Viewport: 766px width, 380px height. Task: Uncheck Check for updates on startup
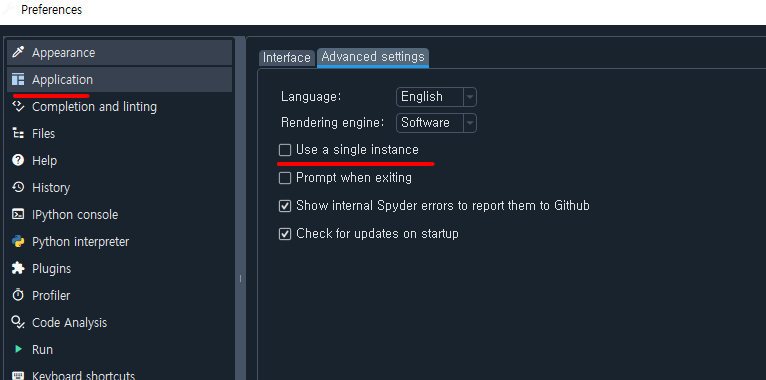[285, 234]
